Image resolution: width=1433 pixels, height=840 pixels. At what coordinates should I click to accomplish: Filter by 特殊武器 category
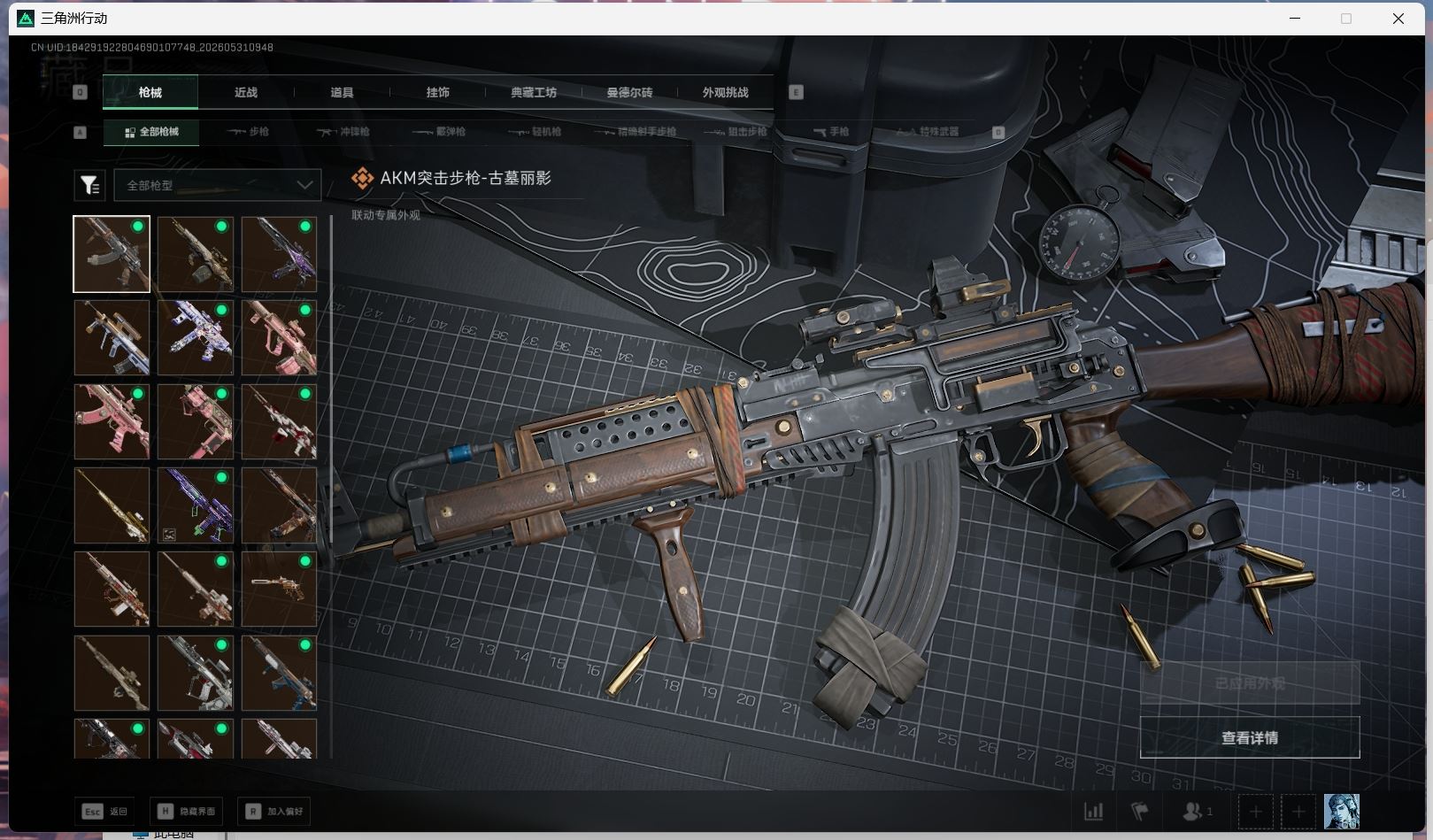pyautogui.click(x=928, y=132)
